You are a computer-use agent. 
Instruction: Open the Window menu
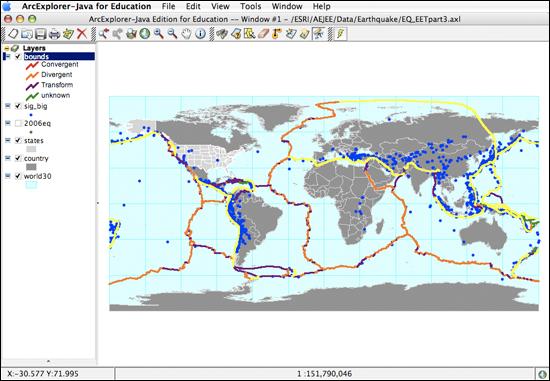point(287,6)
